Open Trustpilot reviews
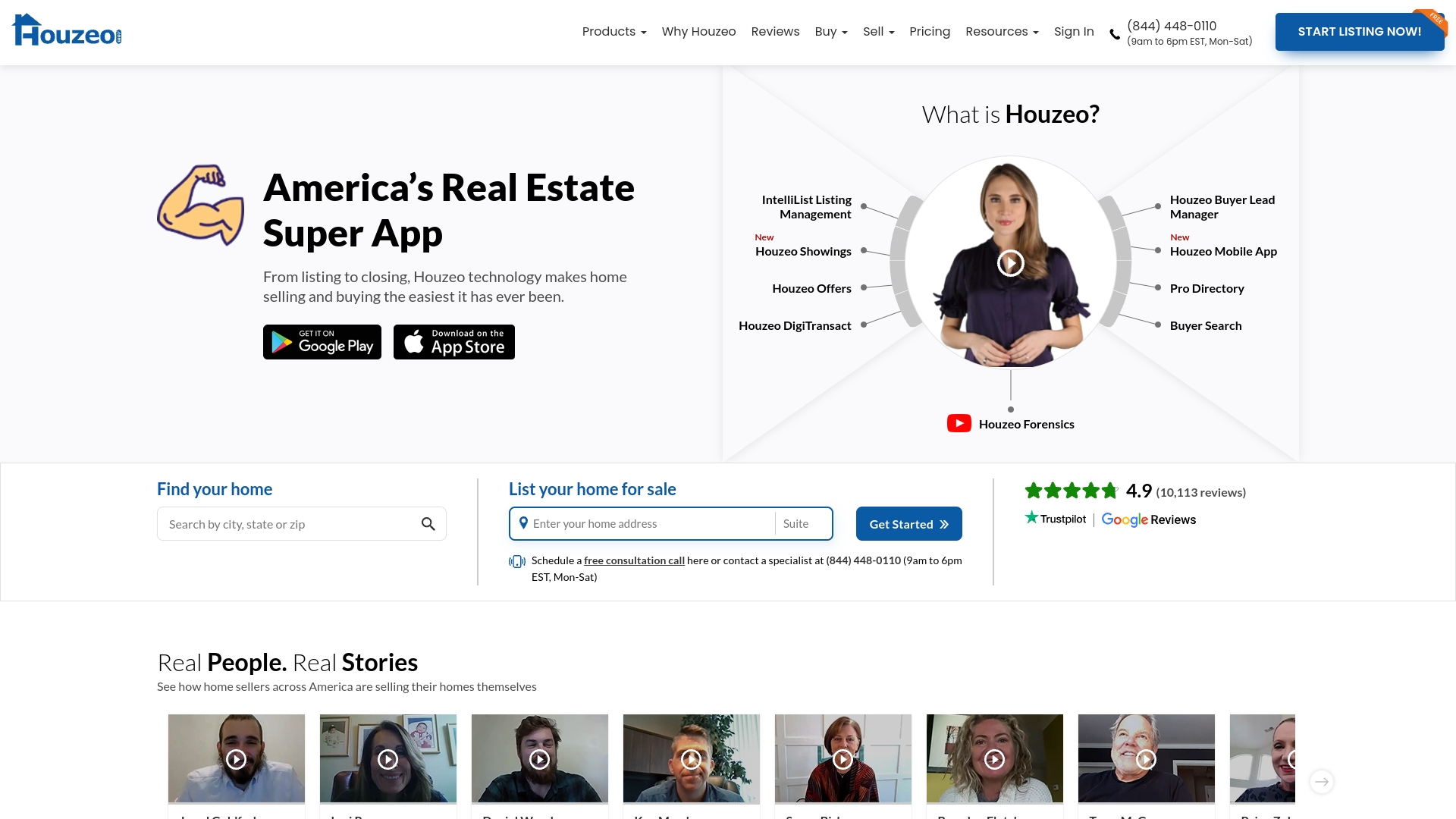1456x819 pixels. (x=1056, y=519)
